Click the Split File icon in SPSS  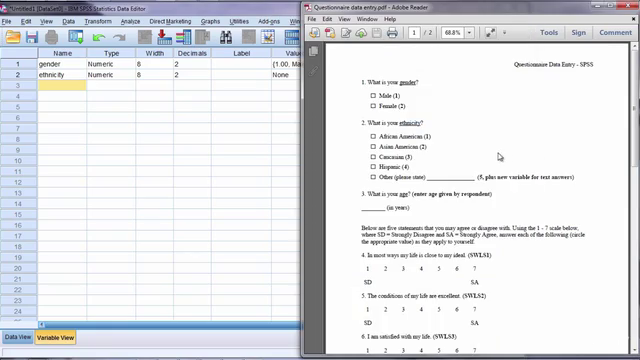tap(292, 37)
